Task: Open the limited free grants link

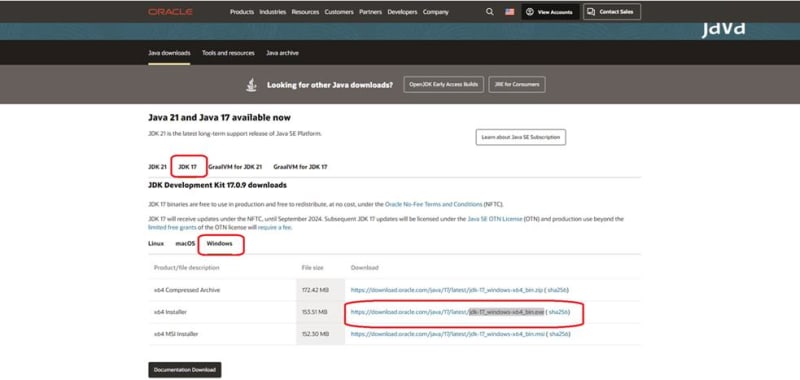Action: pos(172,227)
